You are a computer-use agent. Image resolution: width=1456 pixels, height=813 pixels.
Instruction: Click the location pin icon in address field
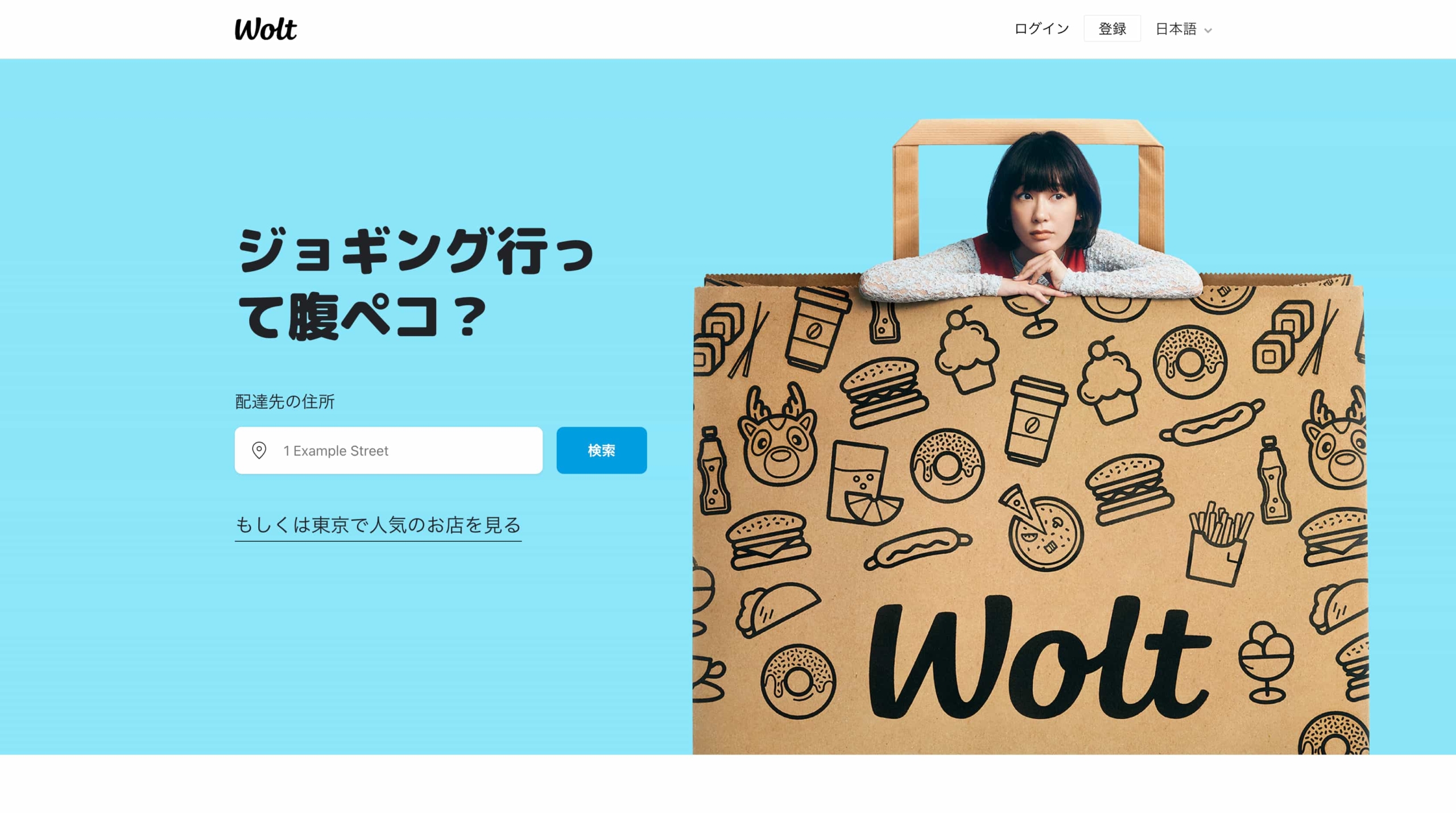(259, 450)
